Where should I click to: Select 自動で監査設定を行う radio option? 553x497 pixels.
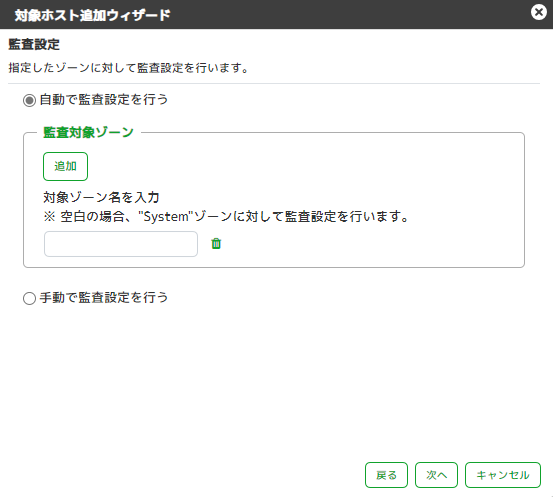[x=29, y=100]
